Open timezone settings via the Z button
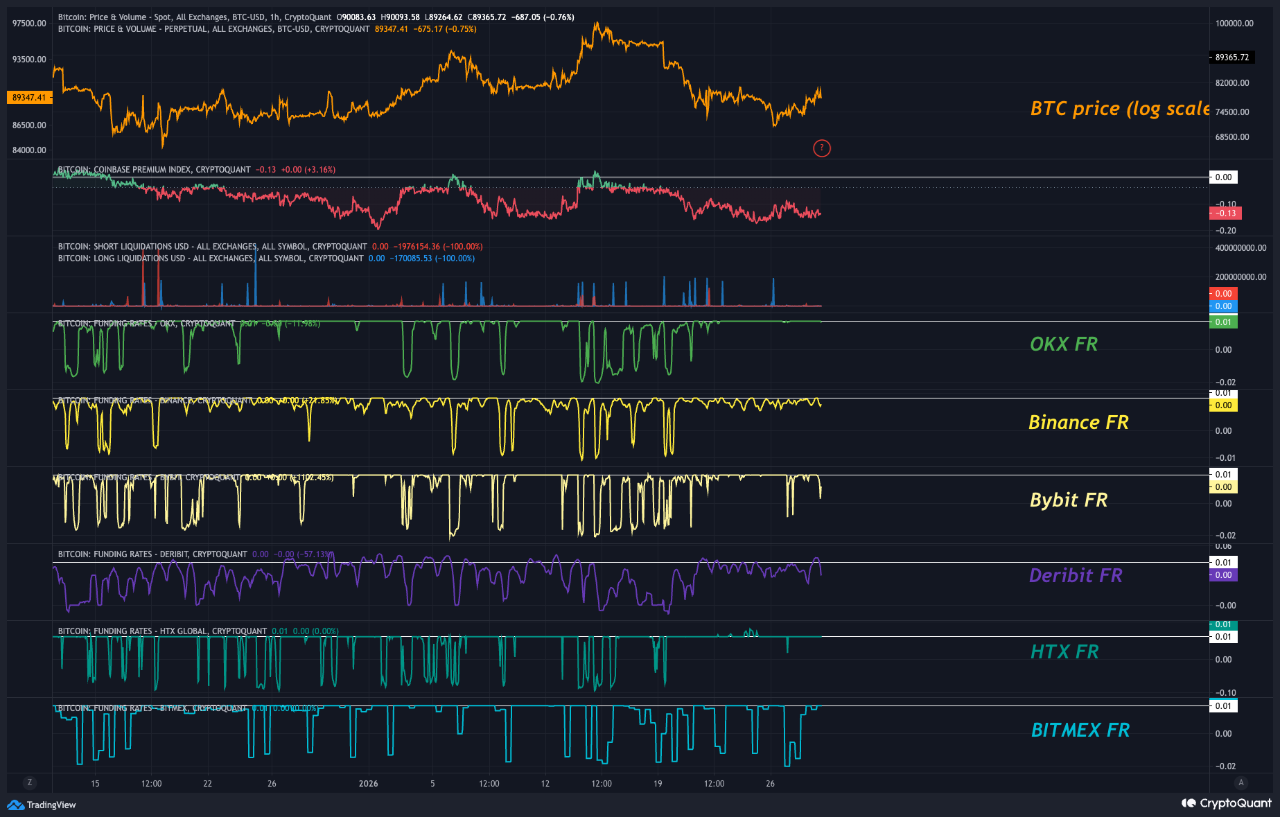The width and height of the screenshot is (1280, 817). tap(29, 783)
